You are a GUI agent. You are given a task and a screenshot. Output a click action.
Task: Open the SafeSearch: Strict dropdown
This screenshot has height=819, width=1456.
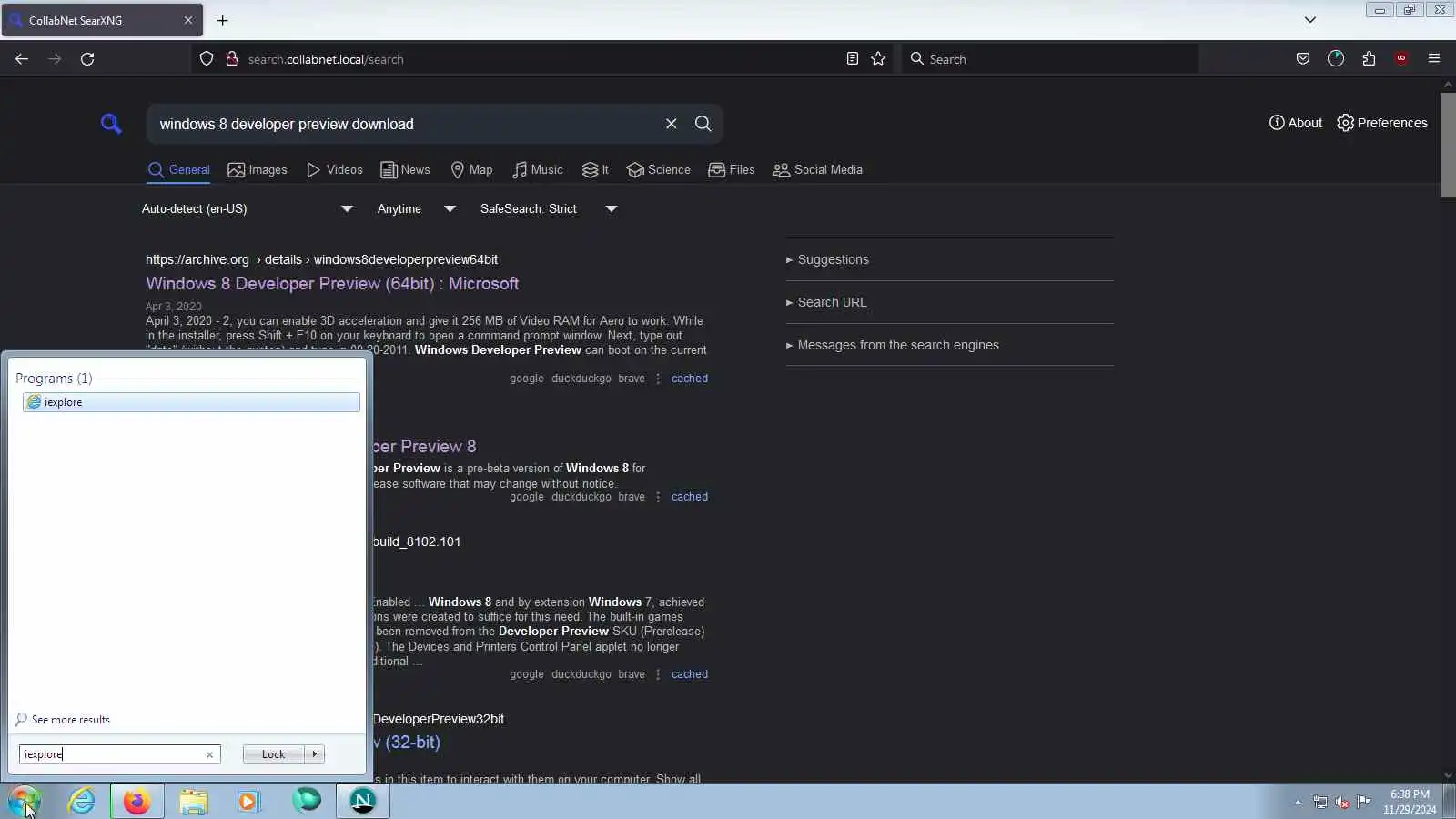pos(549,209)
